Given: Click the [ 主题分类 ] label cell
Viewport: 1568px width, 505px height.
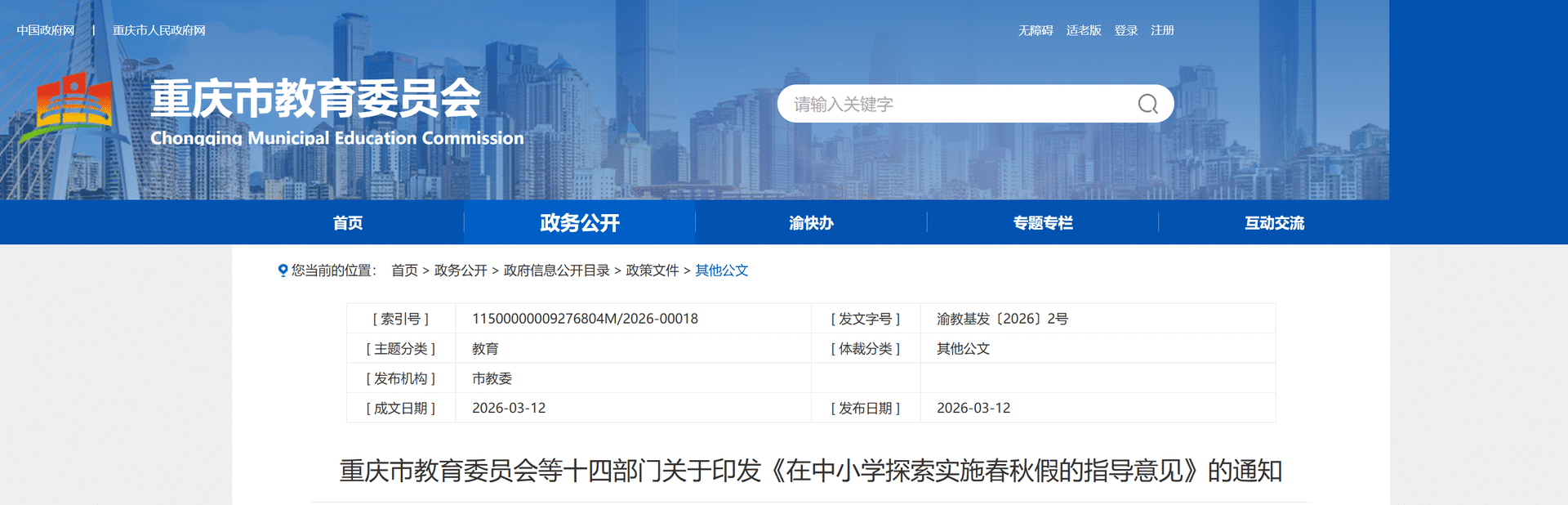Looking at the screenshot, I should tap(401, 349).
